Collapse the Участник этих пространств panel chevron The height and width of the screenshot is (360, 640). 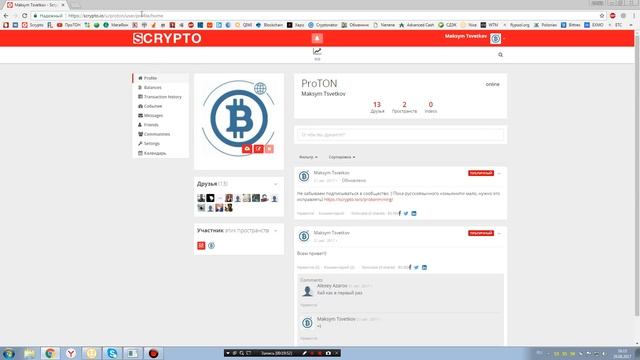click(276, 231)
